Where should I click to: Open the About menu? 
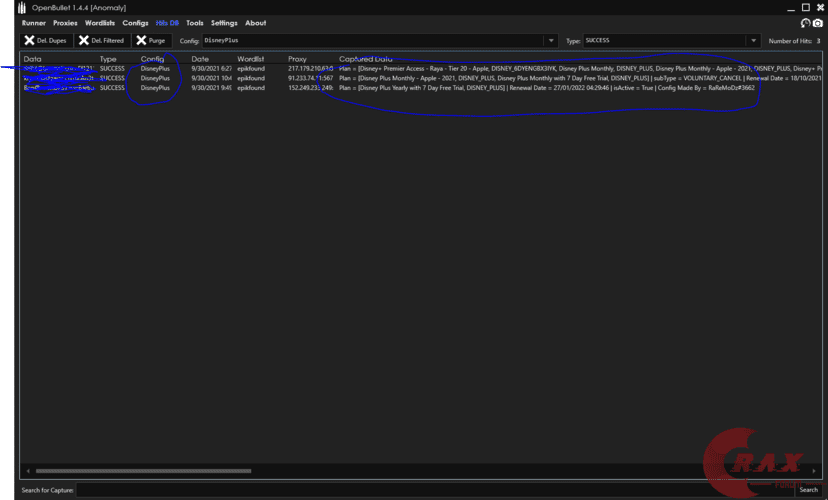pos(256,23)
